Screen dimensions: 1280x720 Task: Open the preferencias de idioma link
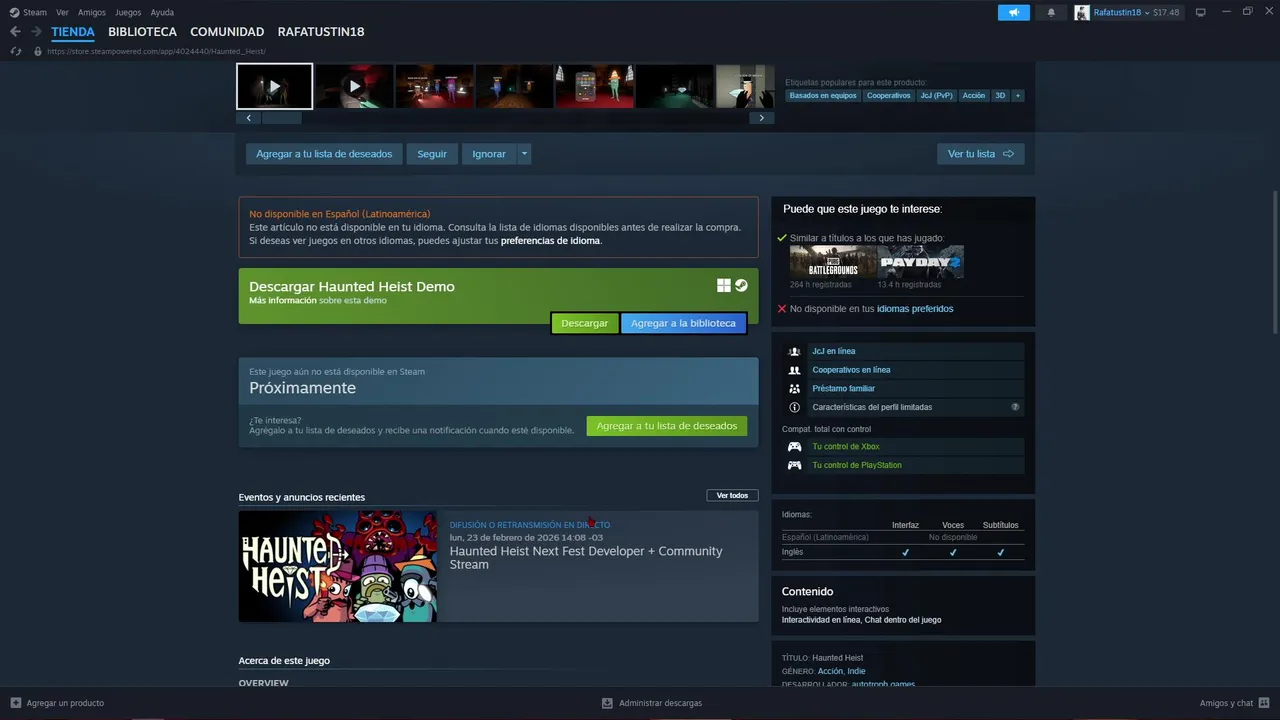[550, 241]
